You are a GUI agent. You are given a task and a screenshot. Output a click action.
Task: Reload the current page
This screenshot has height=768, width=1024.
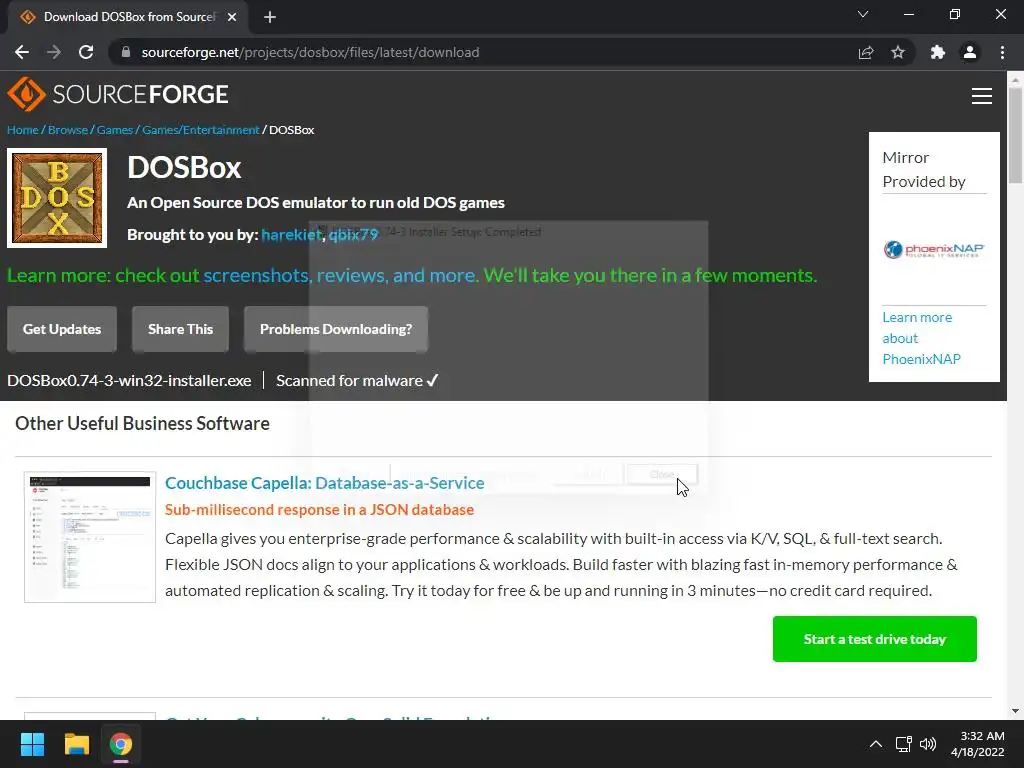click(x=86, y=52)
